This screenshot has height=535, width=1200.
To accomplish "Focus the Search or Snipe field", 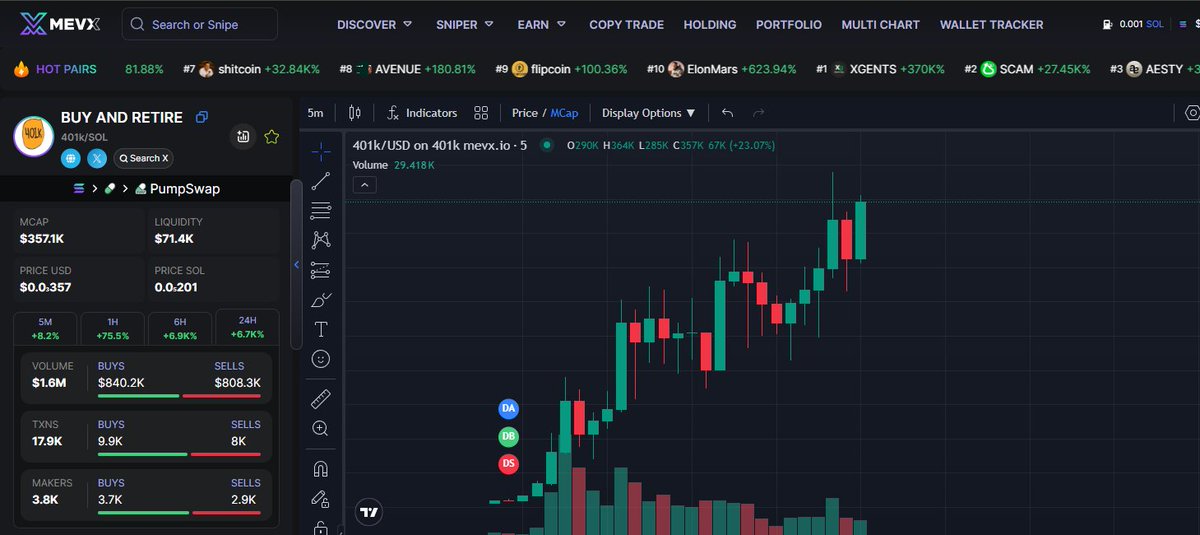I will coord(200,24).
